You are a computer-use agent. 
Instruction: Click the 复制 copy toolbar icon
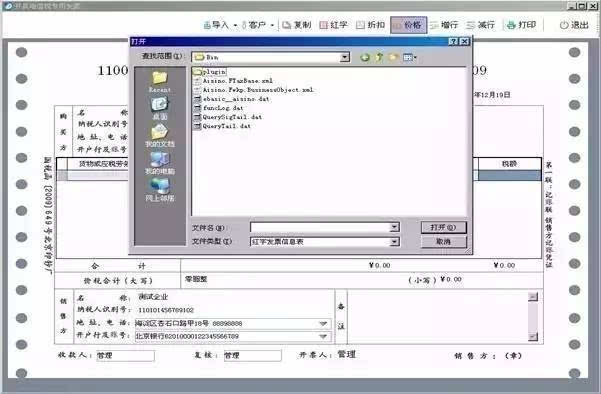click(x=297, y=25)
